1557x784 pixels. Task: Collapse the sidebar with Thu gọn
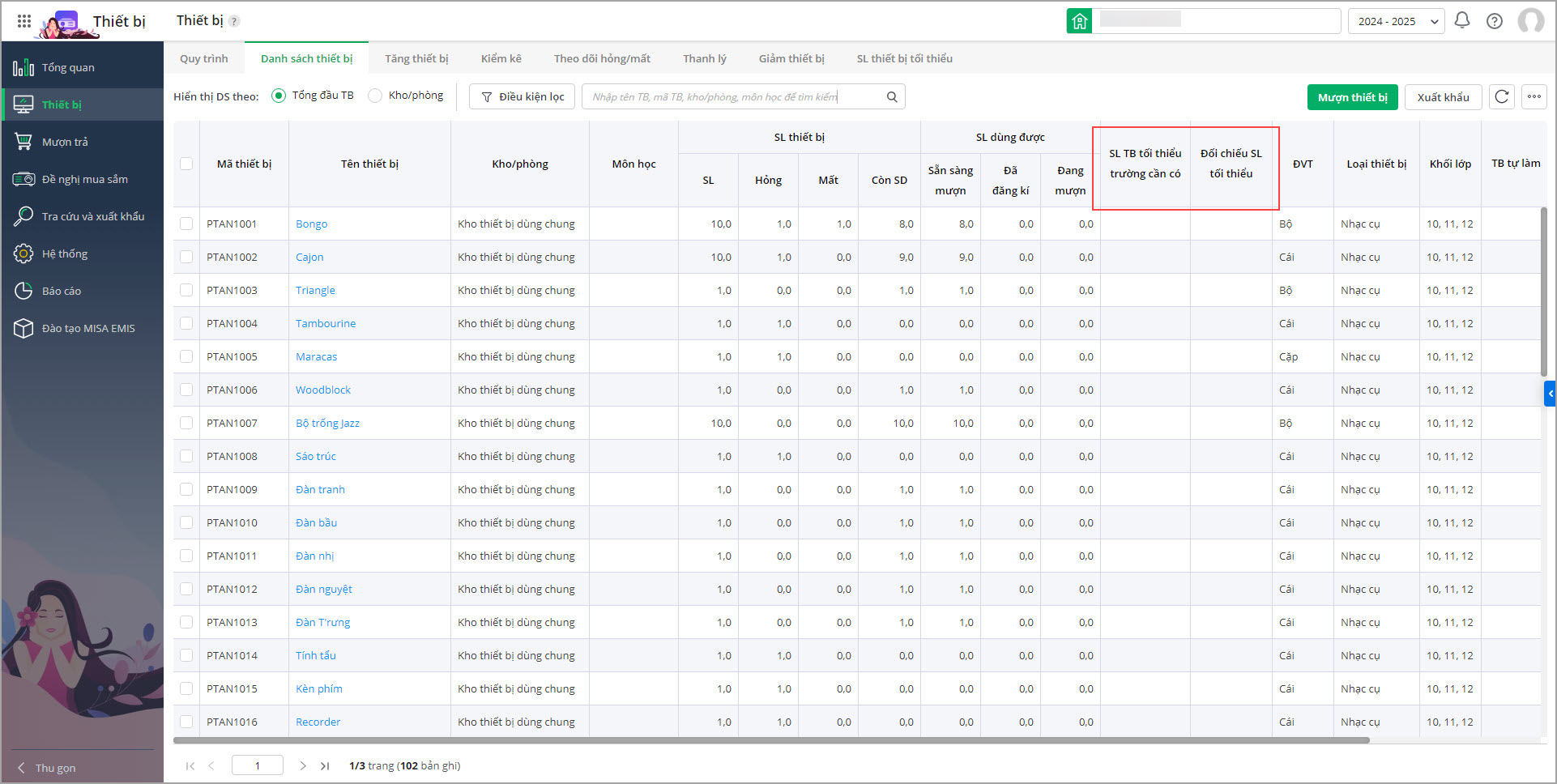click(x=47, y=768)
